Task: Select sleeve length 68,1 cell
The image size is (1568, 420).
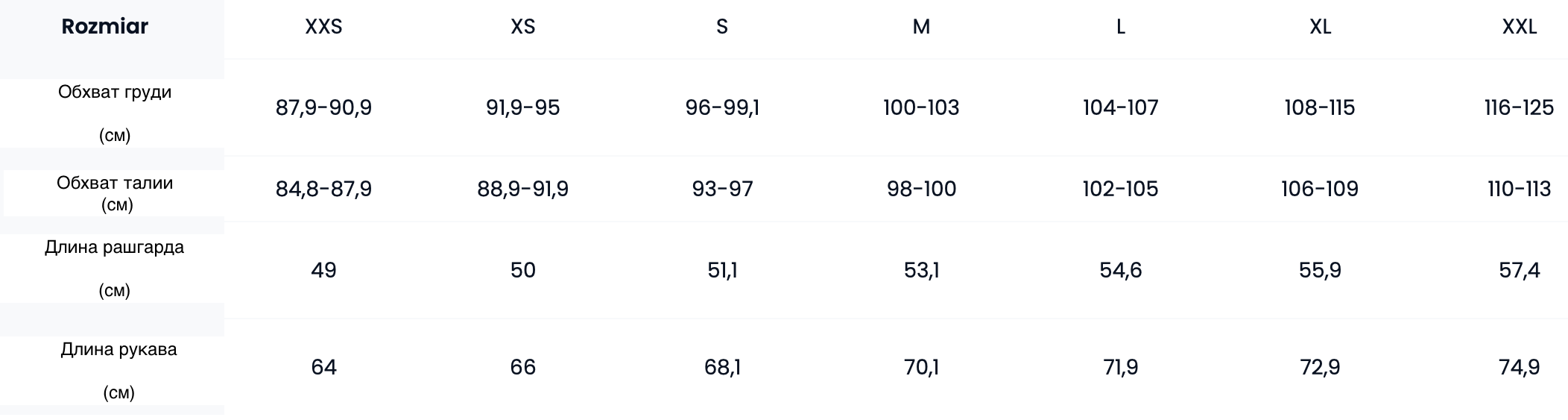Action: coord(722,367)
